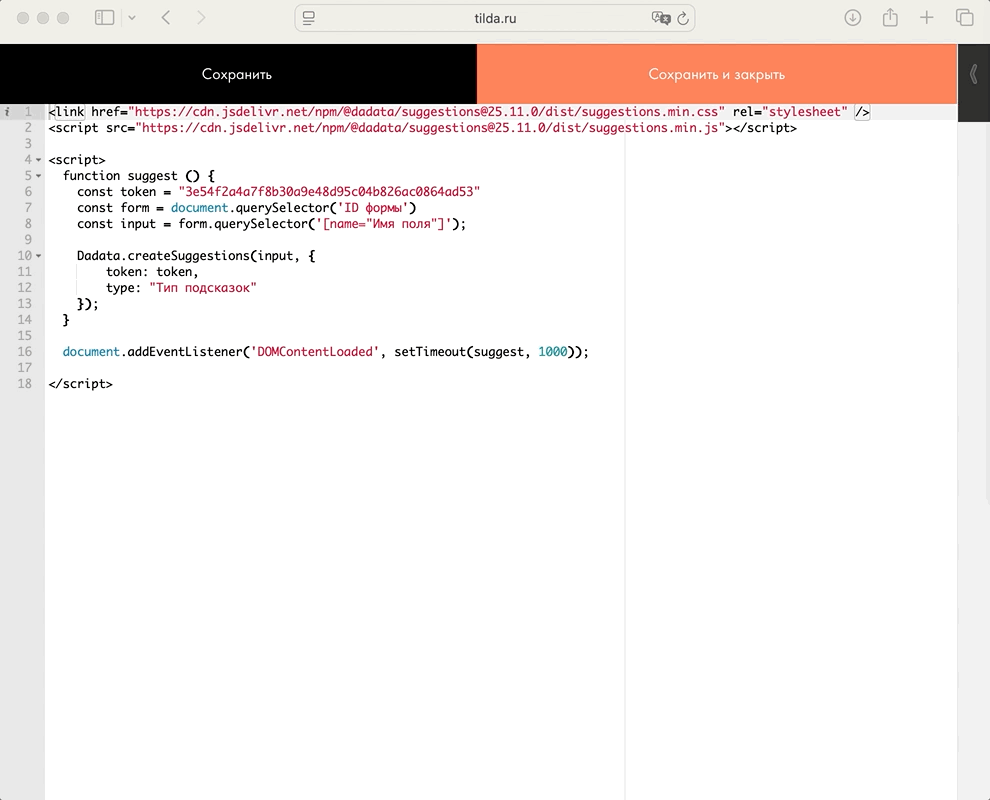Fold the createSuggestions block on line 10
The image size is (990, 800).
tap(39, 256)
